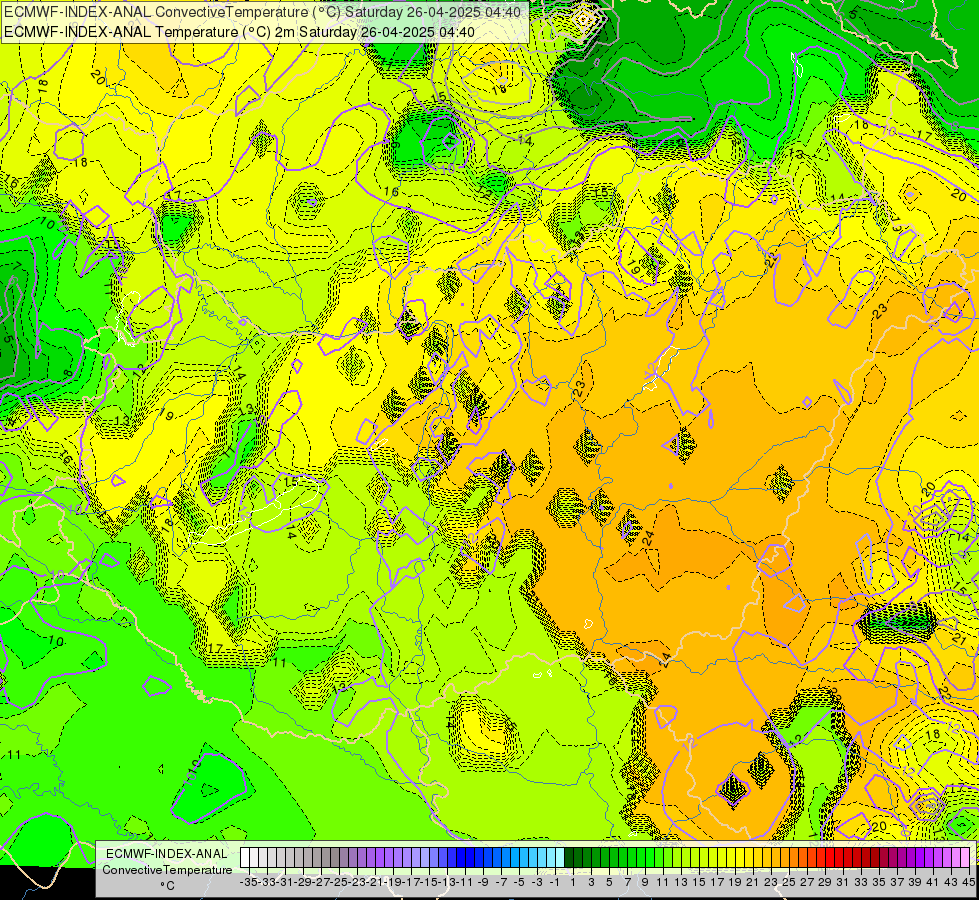Select the white legend swatch above -35
This screenshot has height=900, width=979.
(245, 857)
